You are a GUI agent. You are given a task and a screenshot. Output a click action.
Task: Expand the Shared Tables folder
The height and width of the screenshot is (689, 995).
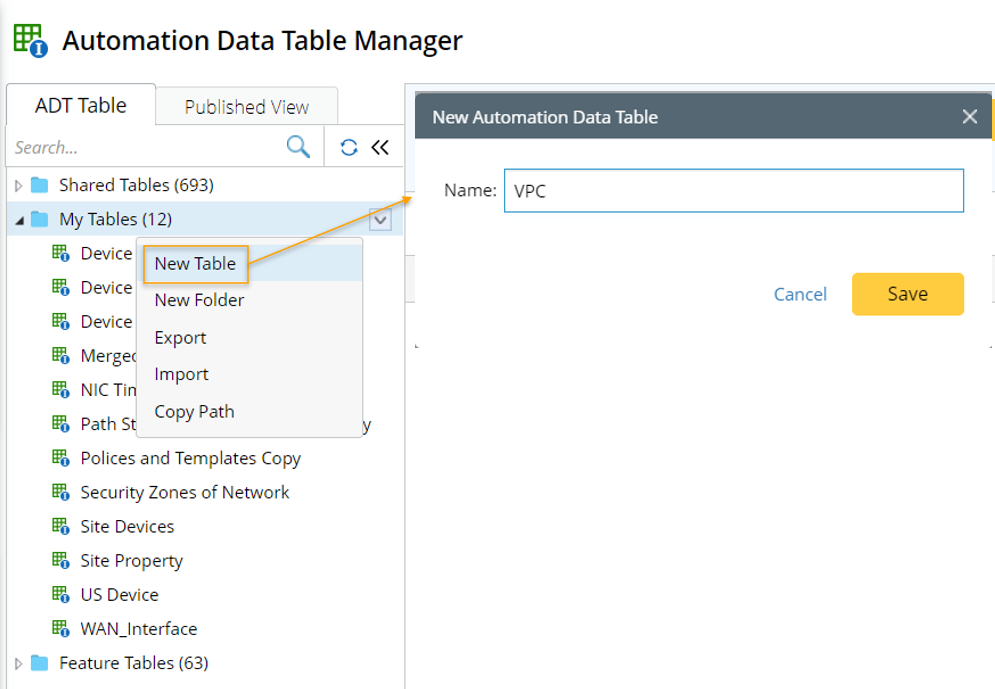18,186
